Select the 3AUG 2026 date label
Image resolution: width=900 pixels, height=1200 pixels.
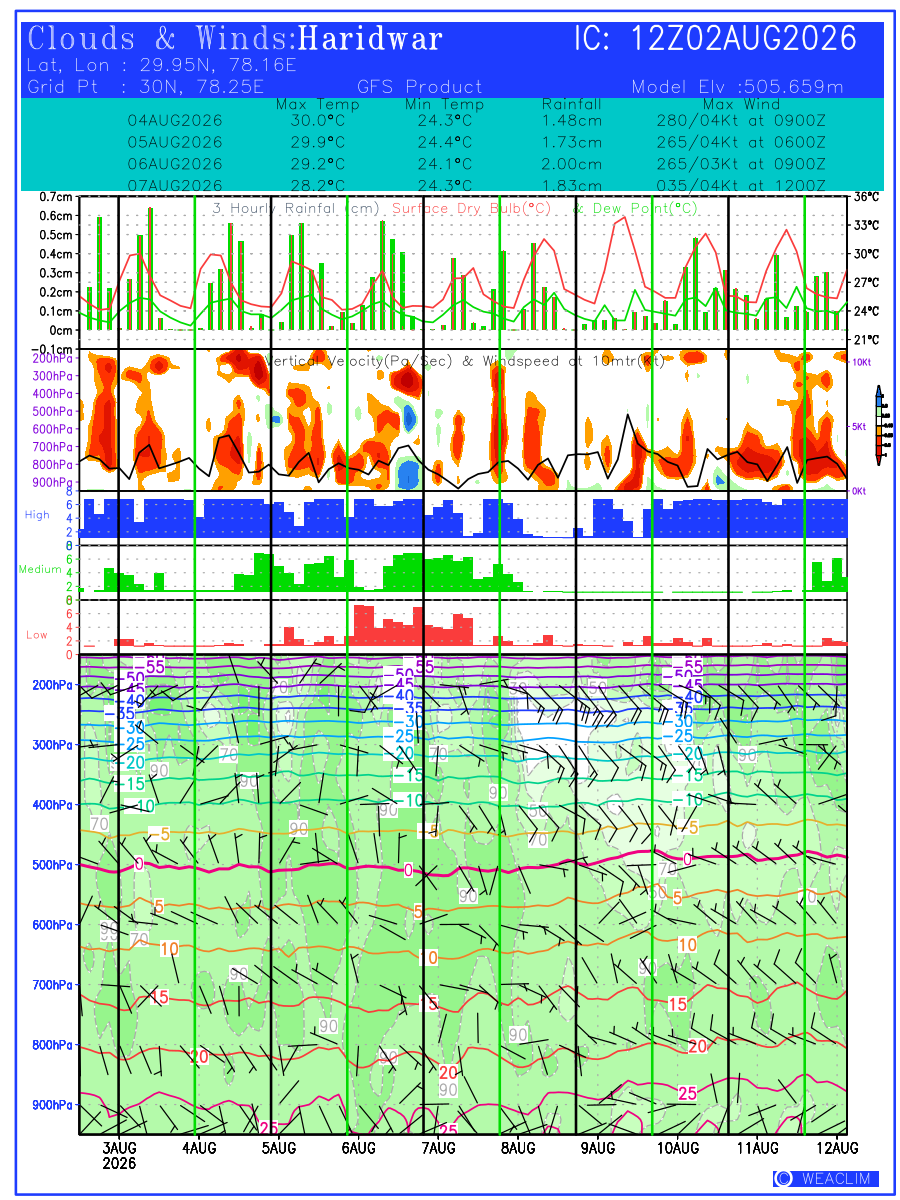(x=120, y=1155)
